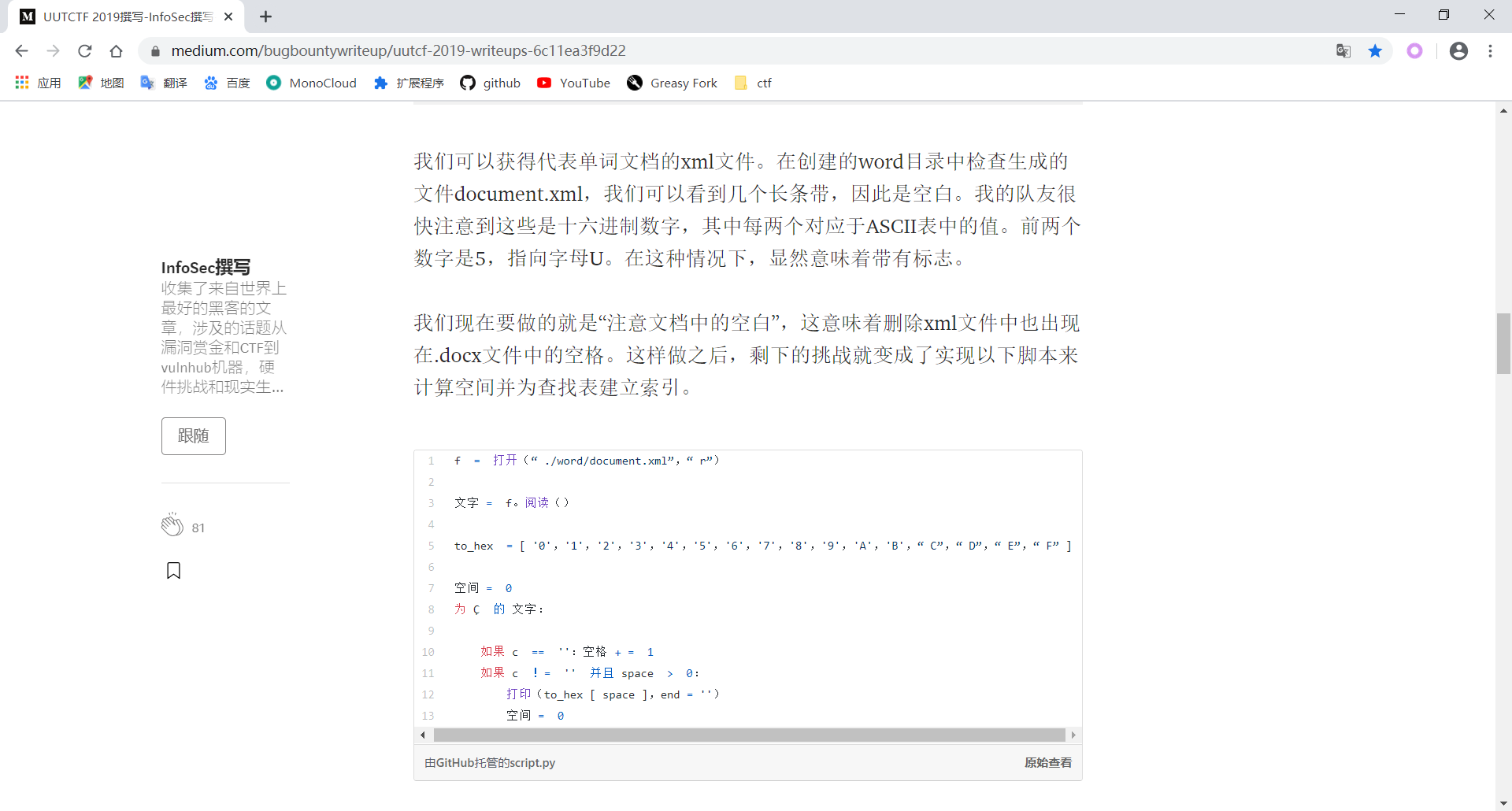Reload the current page
Viewport: 1512px width, 811px height.
point(84,50)
